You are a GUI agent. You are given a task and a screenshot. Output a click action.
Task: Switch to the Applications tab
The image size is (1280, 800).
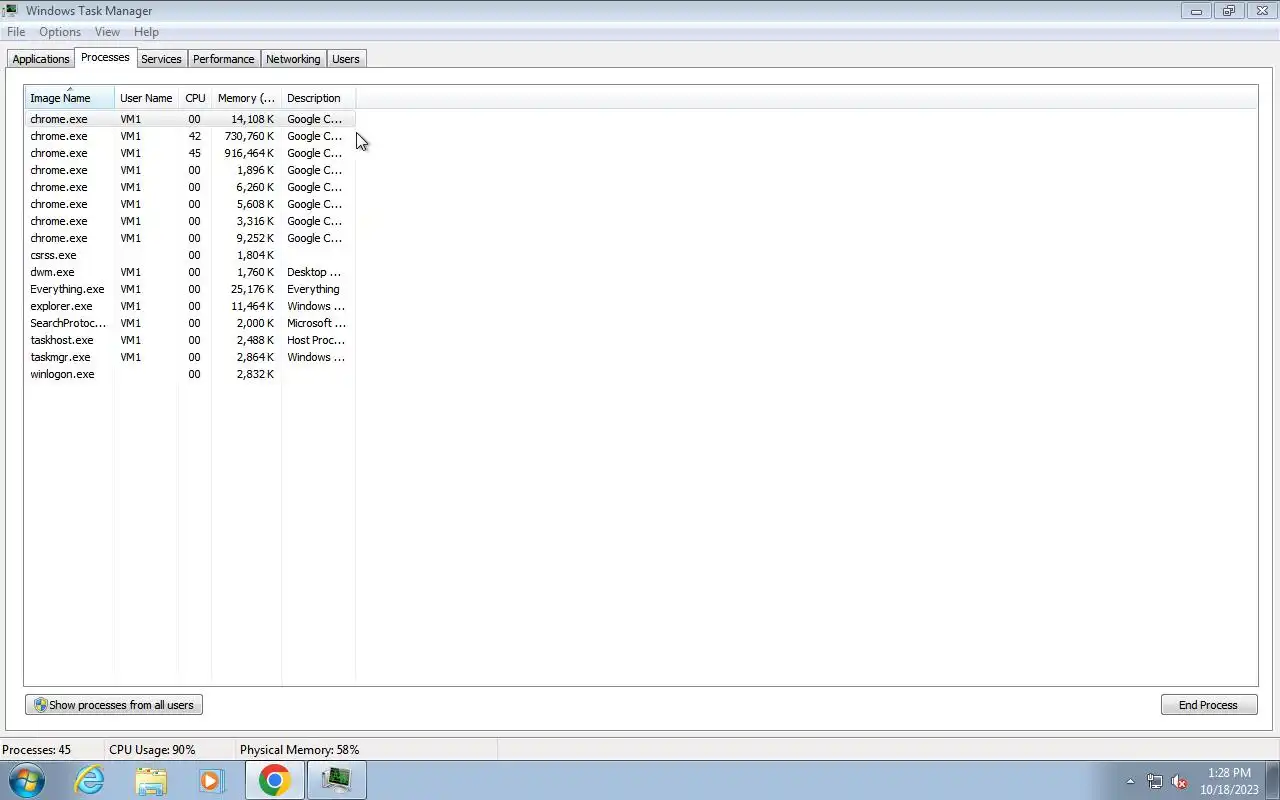pos(41,59)
